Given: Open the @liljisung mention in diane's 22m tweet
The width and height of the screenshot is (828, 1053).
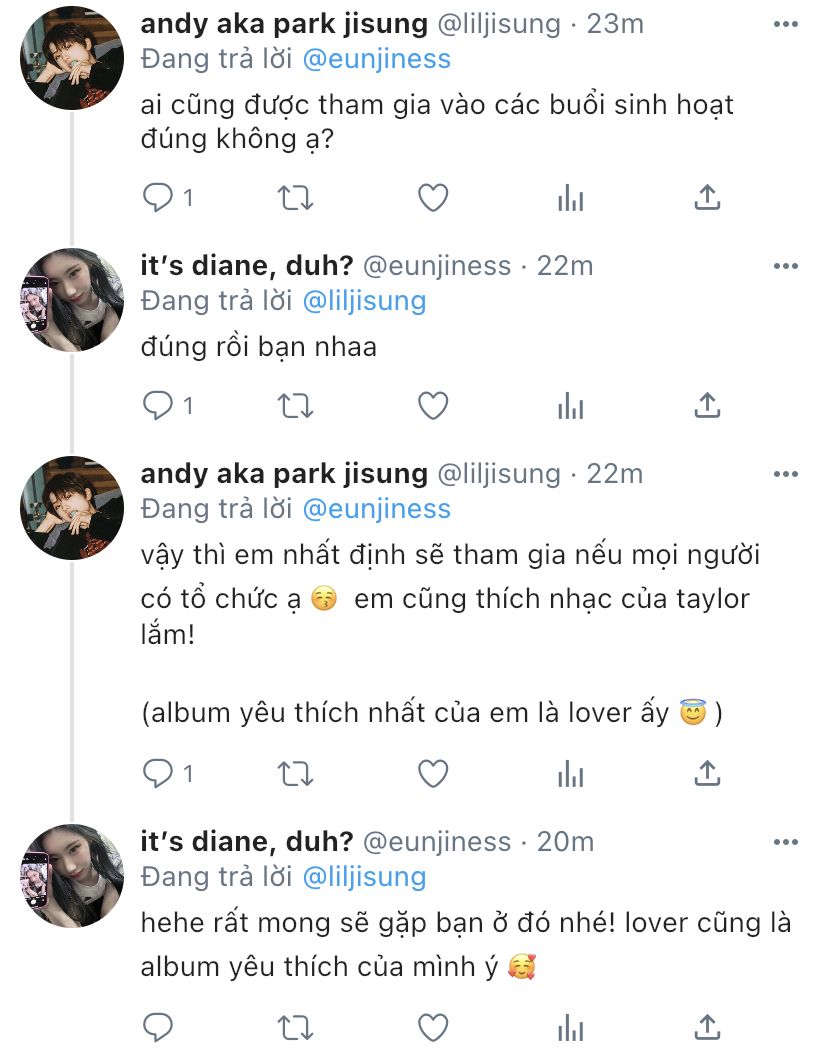Looking at the screenshot, I should click(365, 301).
